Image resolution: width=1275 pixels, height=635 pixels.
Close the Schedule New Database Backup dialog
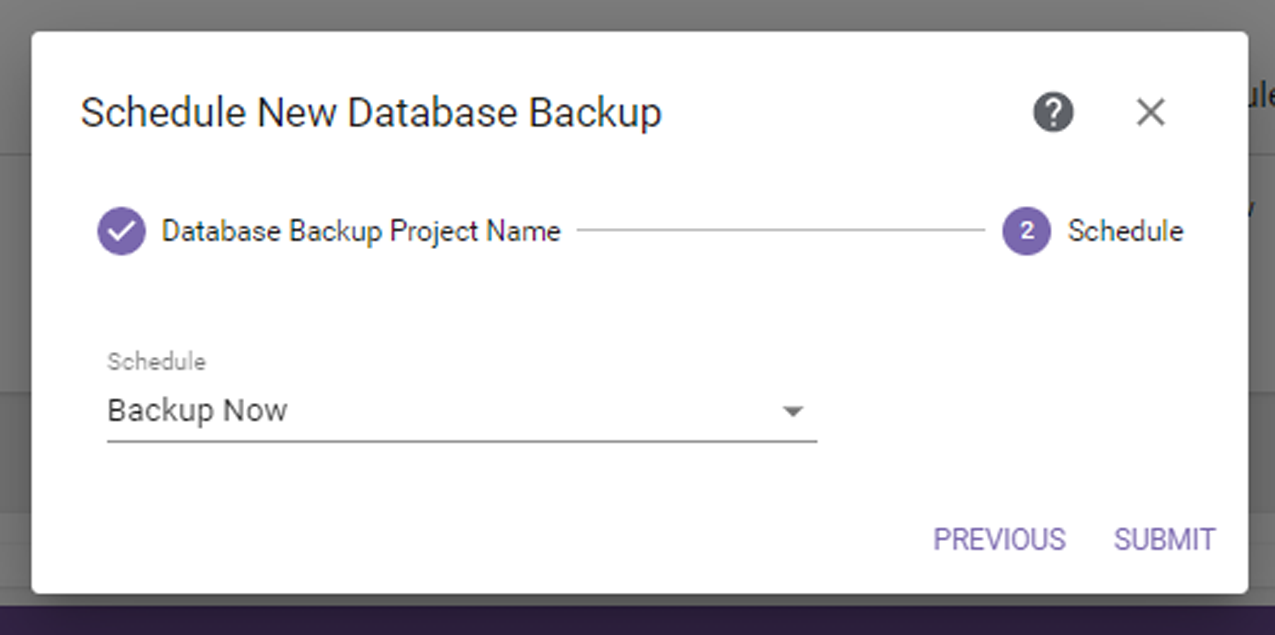pos(1151,112)
